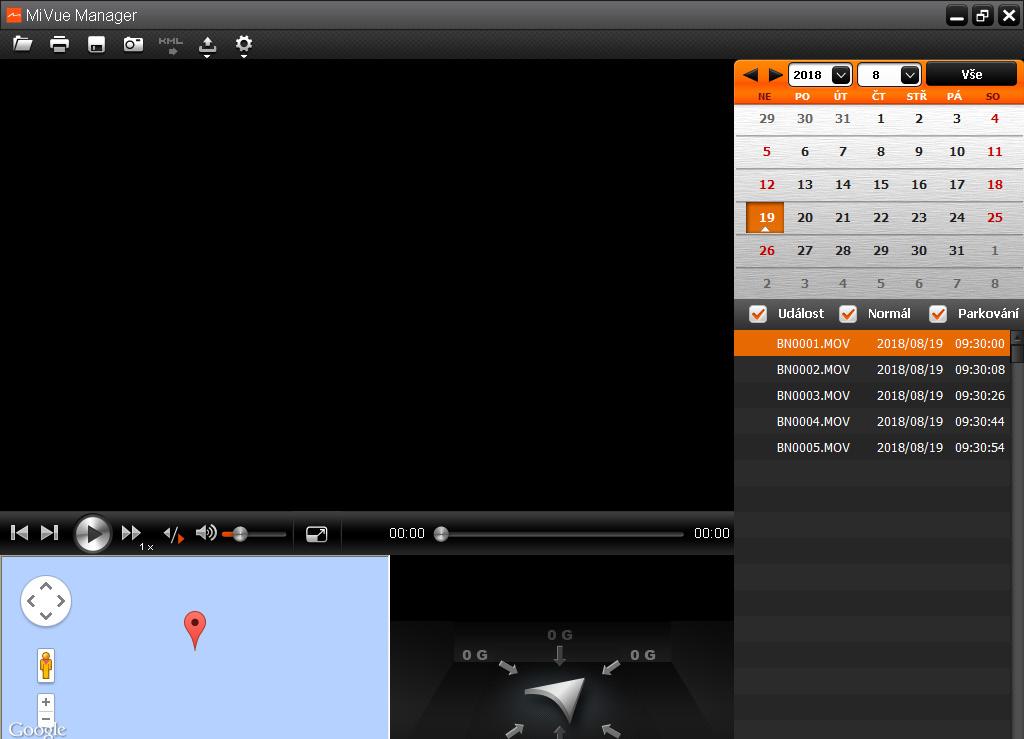Click the black video display area
This screenshot has height=739, width=1024.
click(367, 285)
